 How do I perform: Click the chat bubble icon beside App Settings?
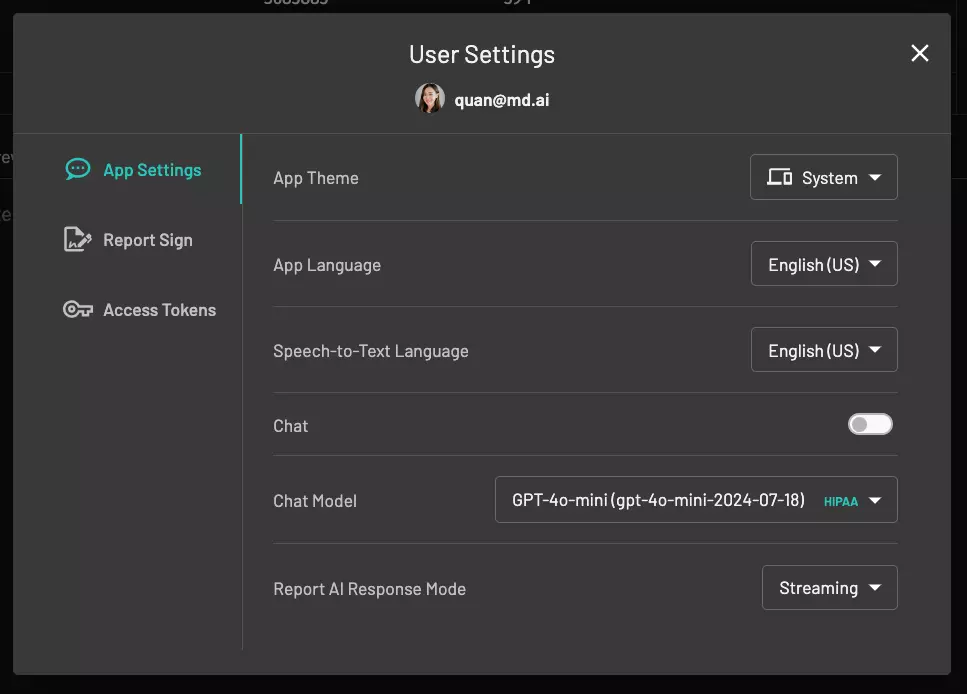[77, 169]
